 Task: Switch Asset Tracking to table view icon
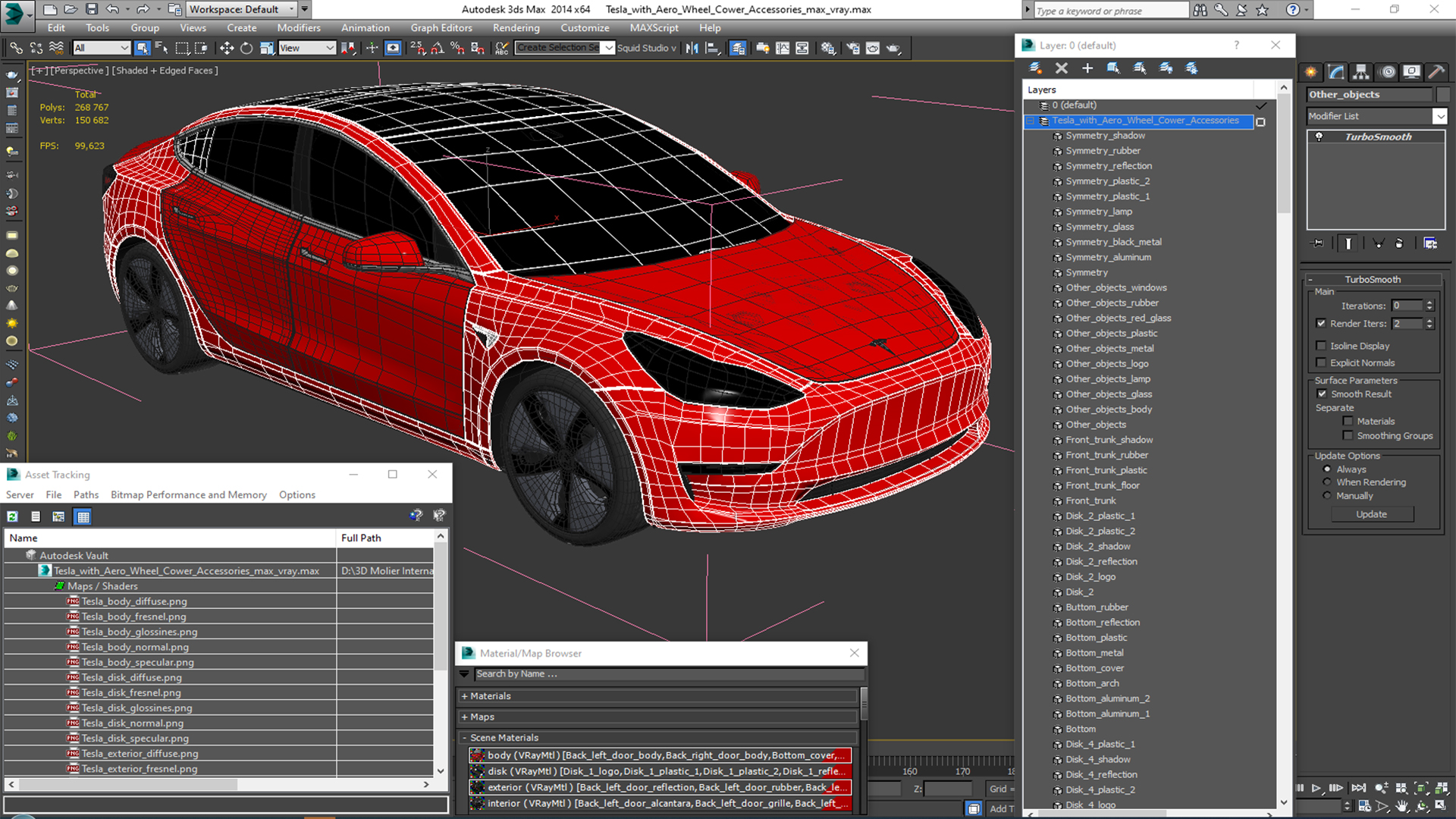click(x=83, y=516)
